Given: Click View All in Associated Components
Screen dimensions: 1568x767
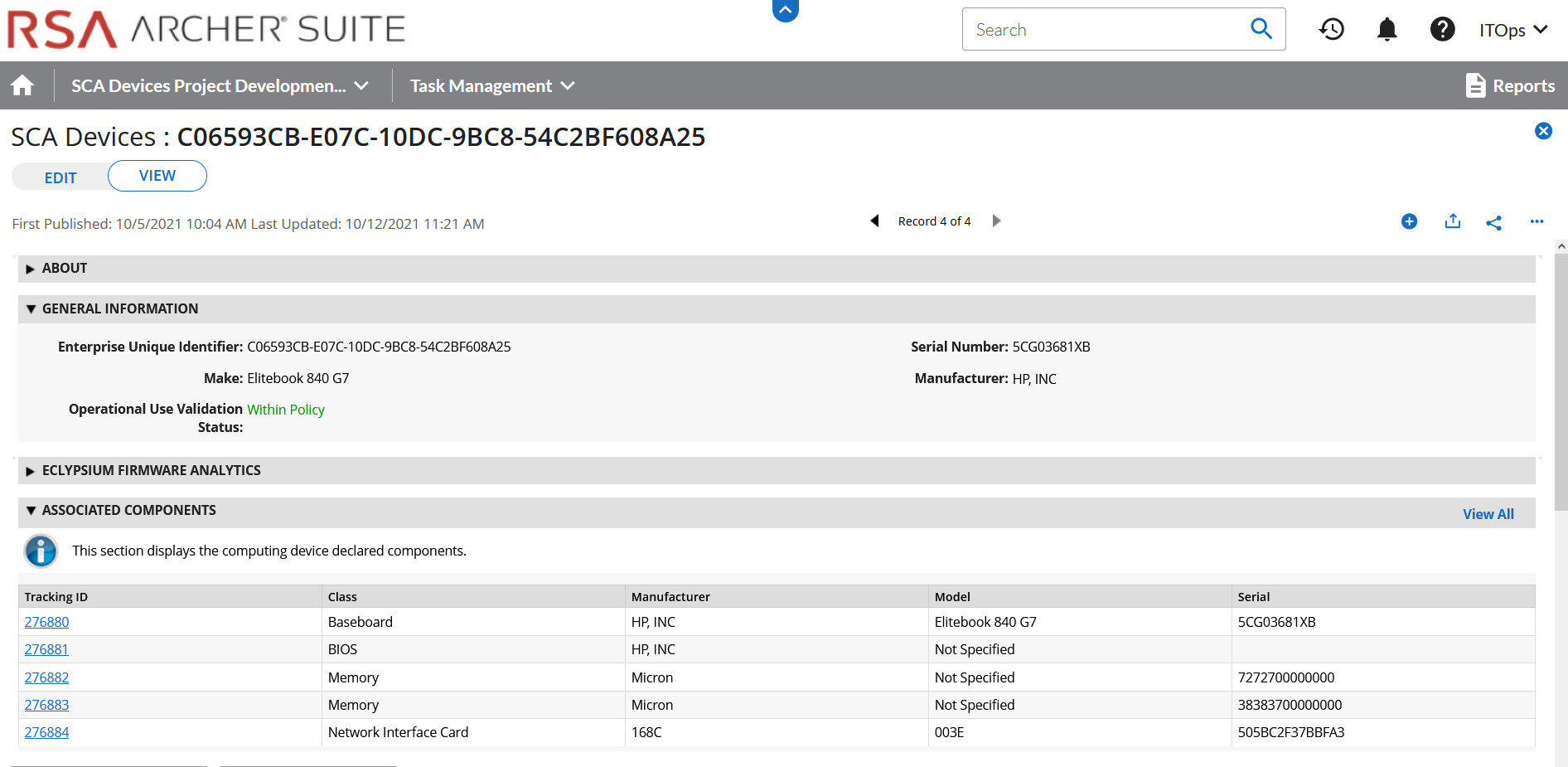Looking at the screenshot, I should 1488,514.
